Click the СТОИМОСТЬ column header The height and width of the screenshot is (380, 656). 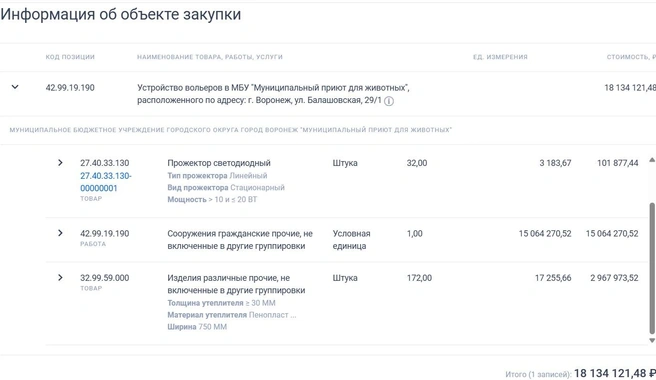pyautogui.click(x=631, y=57)
